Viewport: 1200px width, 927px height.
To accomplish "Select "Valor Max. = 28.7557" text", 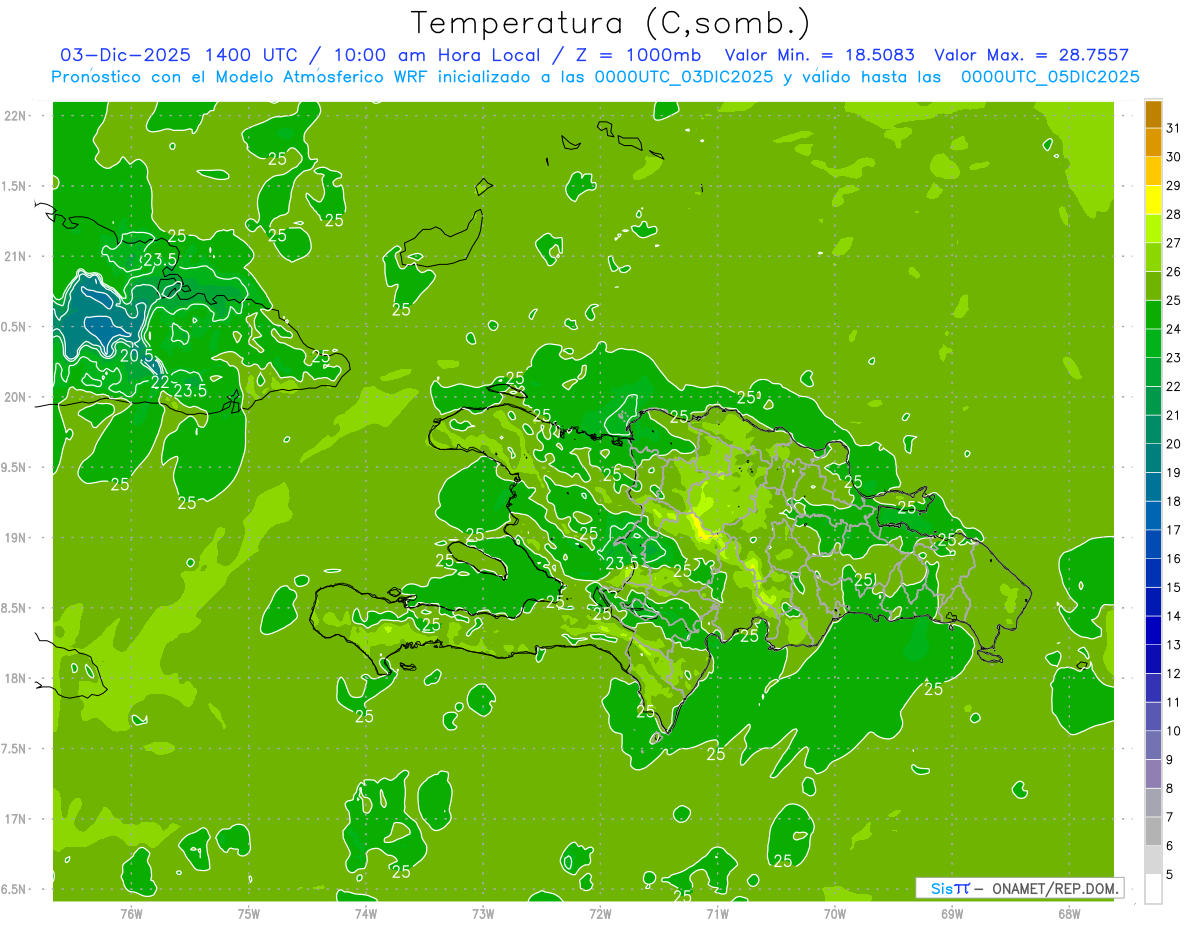I will [x=1032, y=55].
